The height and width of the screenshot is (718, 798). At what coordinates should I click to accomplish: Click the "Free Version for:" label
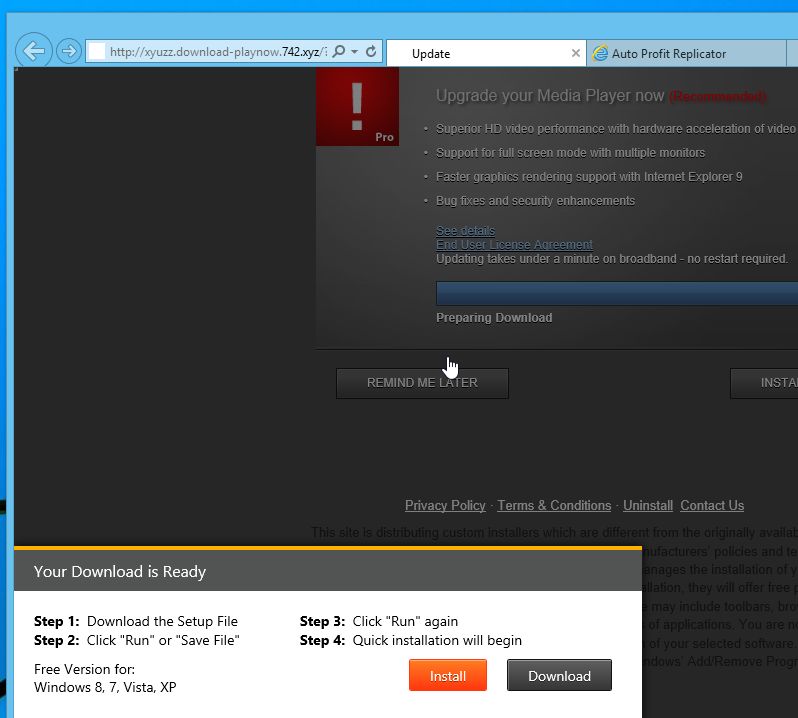(x=84, y=669)
